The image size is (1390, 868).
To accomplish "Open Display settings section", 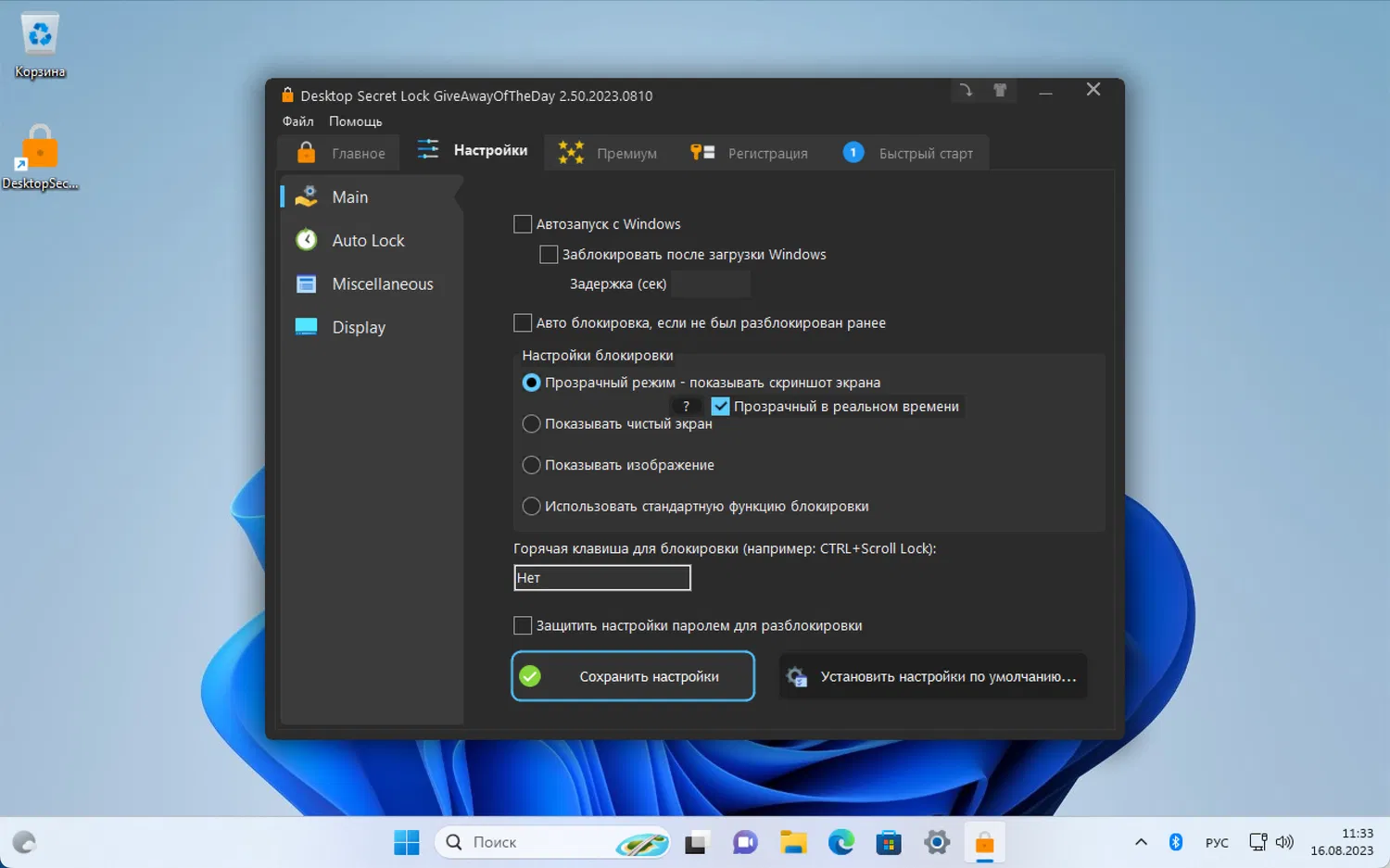I will [x=371, y=328].
